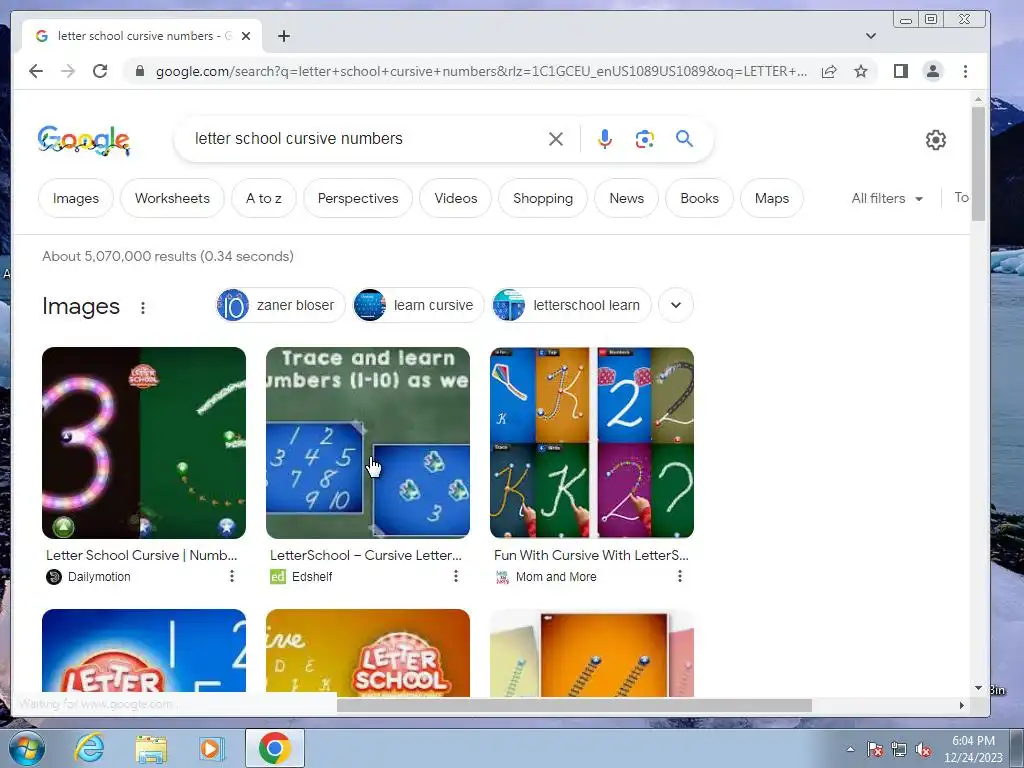The width and height of the screenshot is (1024, 768).
Task: Start voice search microphone
Action: pos(605,139)
